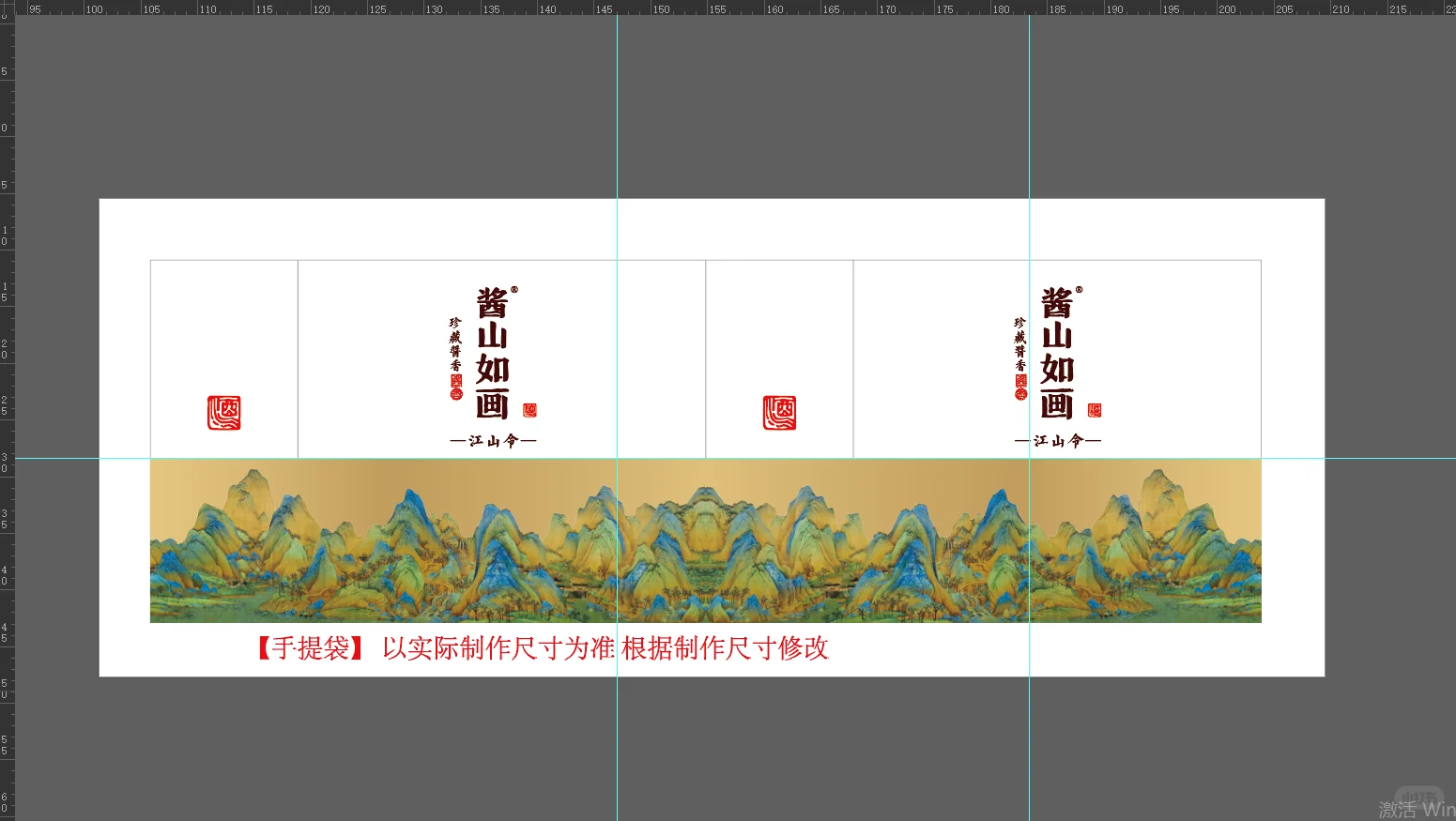Click the small red seal beside right logo
Image resolution: width=1456 pixels, height=821 pixels.
coord(1096,408)
